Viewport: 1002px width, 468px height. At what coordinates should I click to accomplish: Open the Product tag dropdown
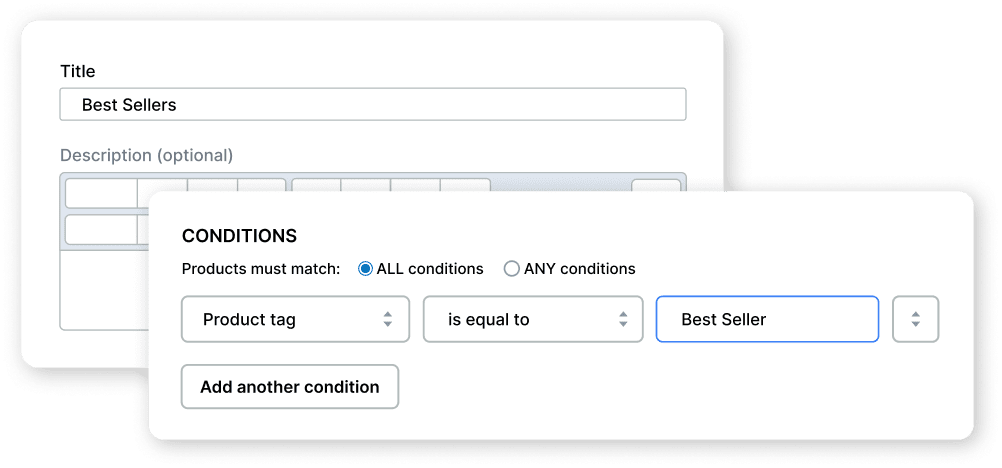(295, 320)
